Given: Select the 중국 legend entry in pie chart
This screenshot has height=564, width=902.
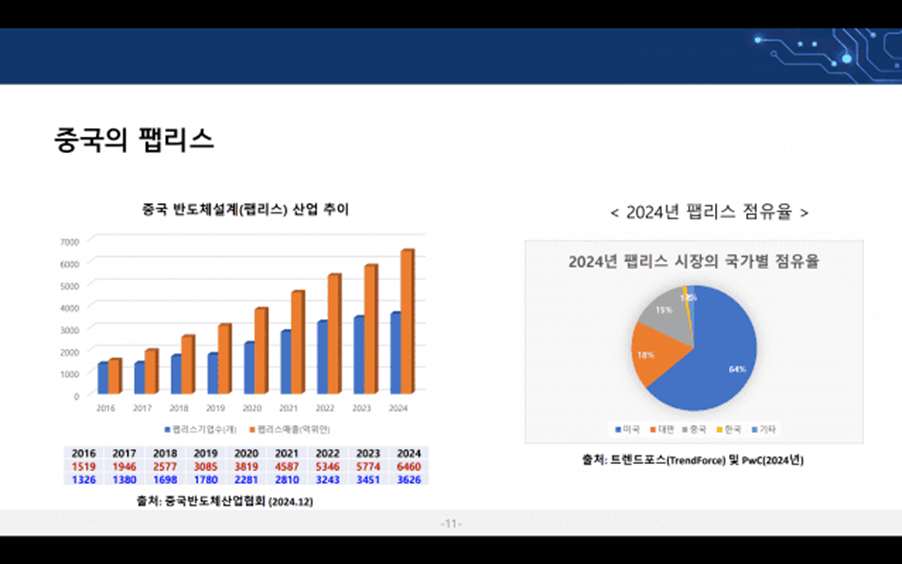Looking at the screenshot, I should 693,429.
